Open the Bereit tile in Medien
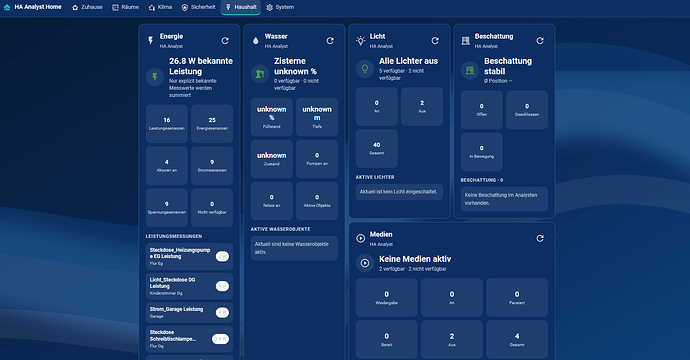The image size is (690, 360). pyautogui.click(x=386, y=339)
